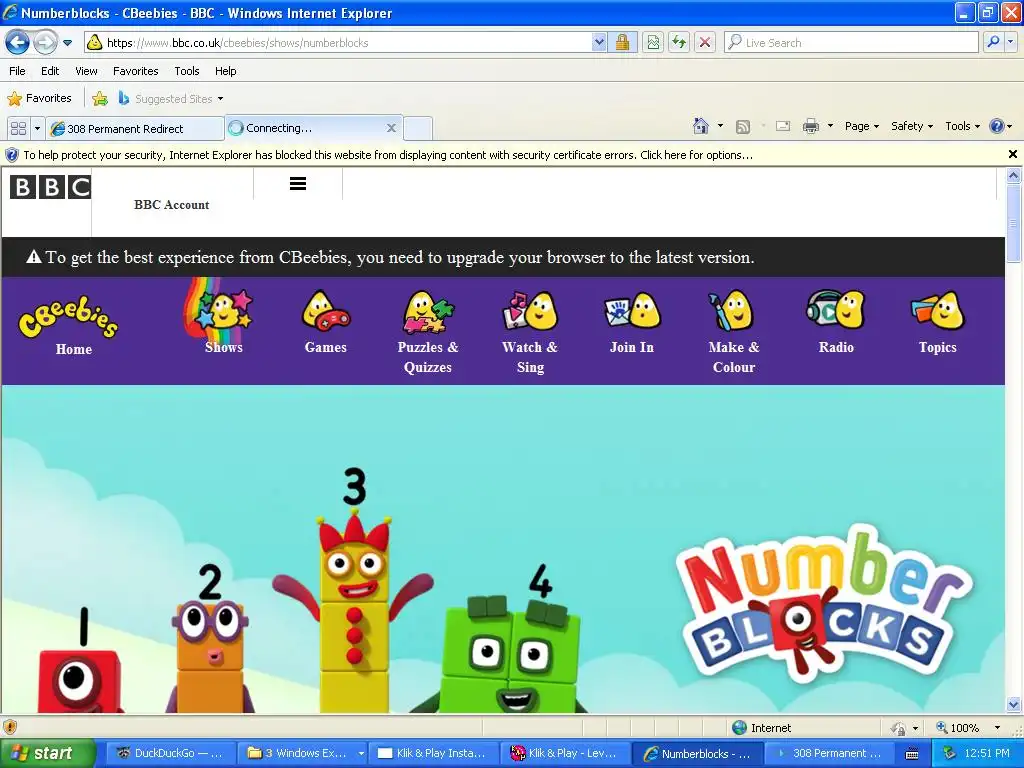
Task: Switch to DuckDuckGo taskbar window
Action: pyautogui.click(x=169, y=753)
